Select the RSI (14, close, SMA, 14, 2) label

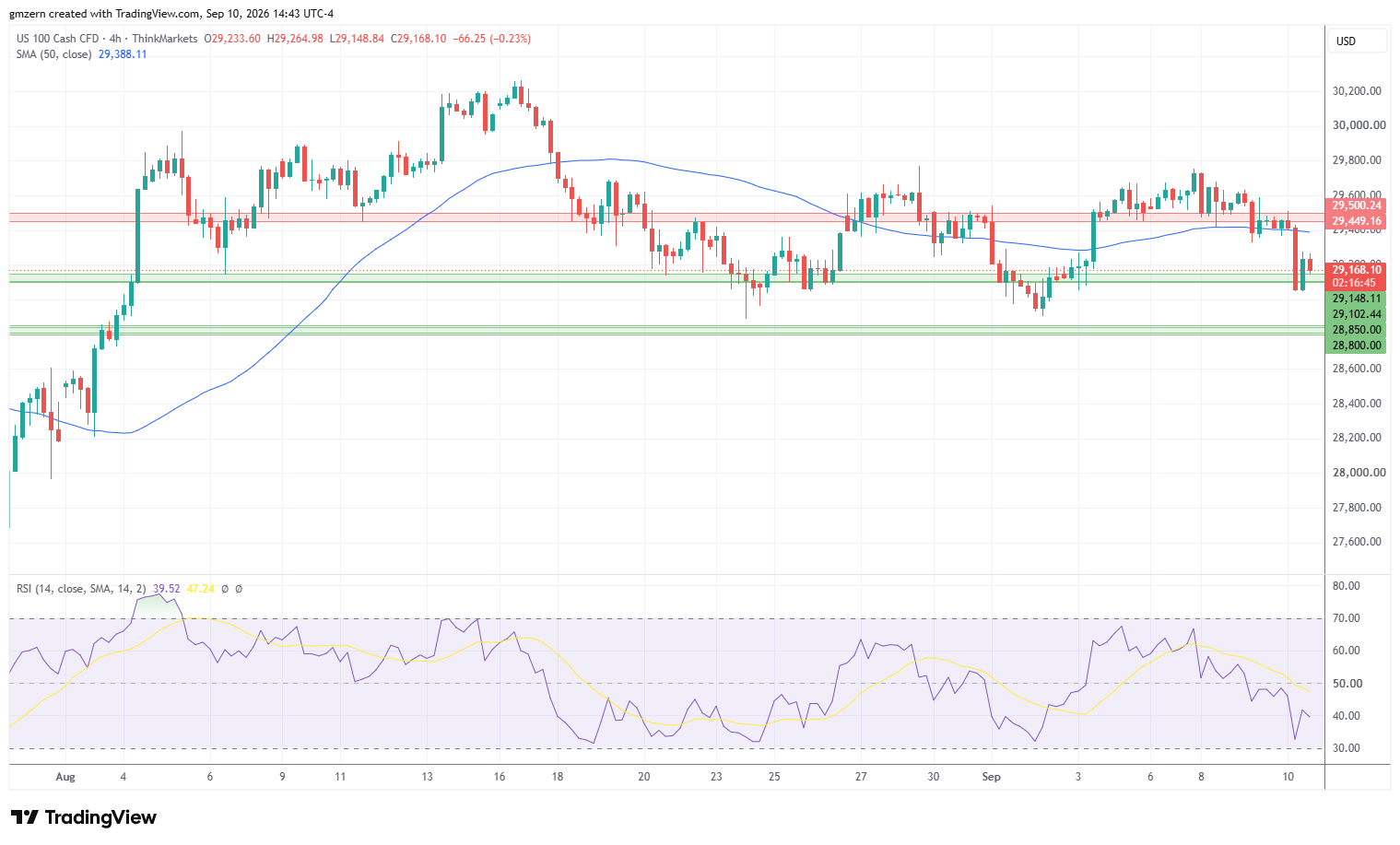click(x=81, y=589)
